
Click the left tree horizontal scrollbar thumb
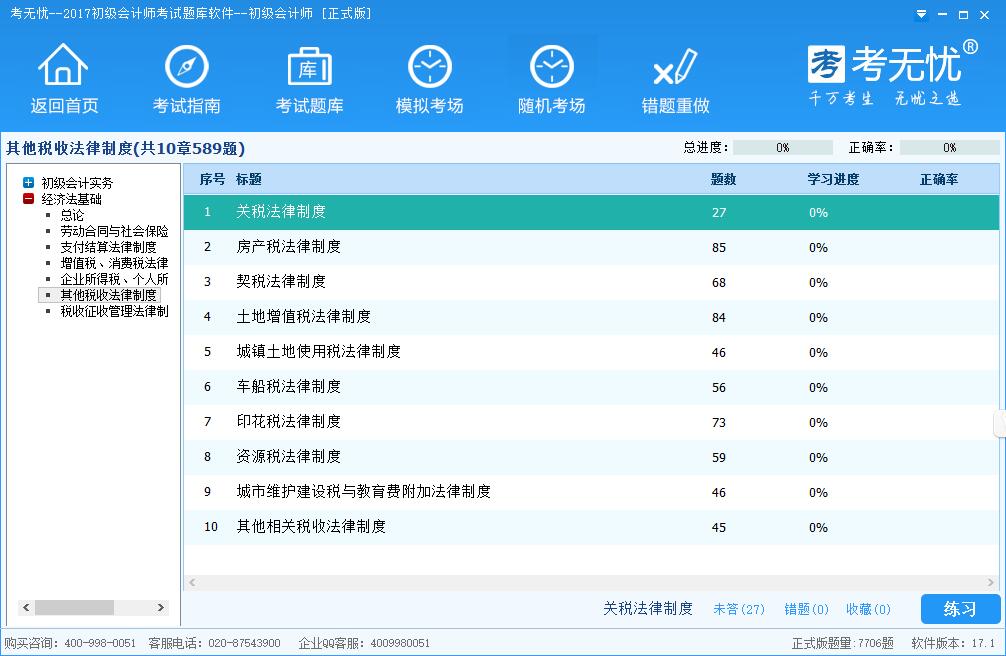74,607
